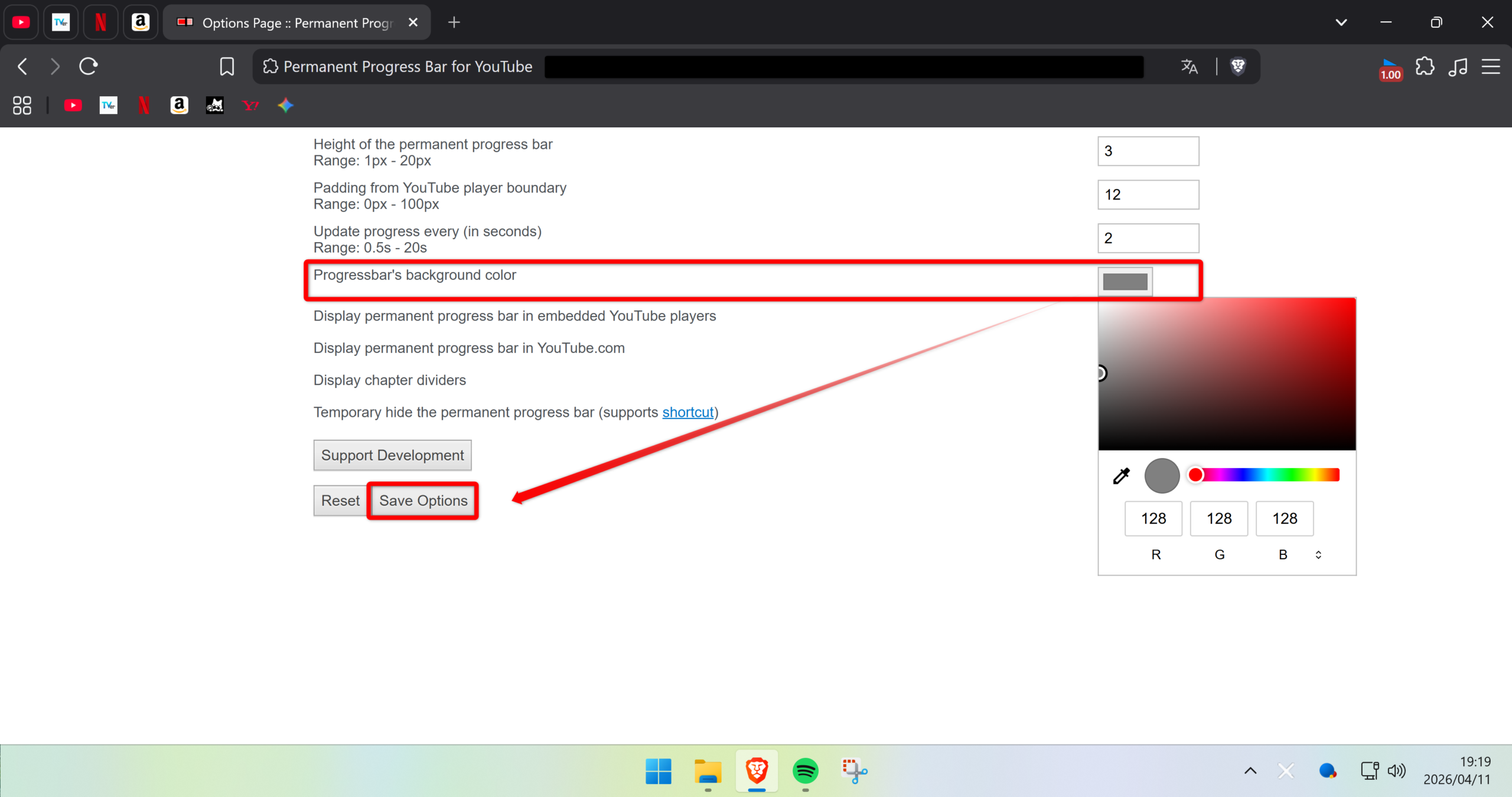Click the Save Options button
Viewport: 1512px width, 797px height.
tap(423, 501)
